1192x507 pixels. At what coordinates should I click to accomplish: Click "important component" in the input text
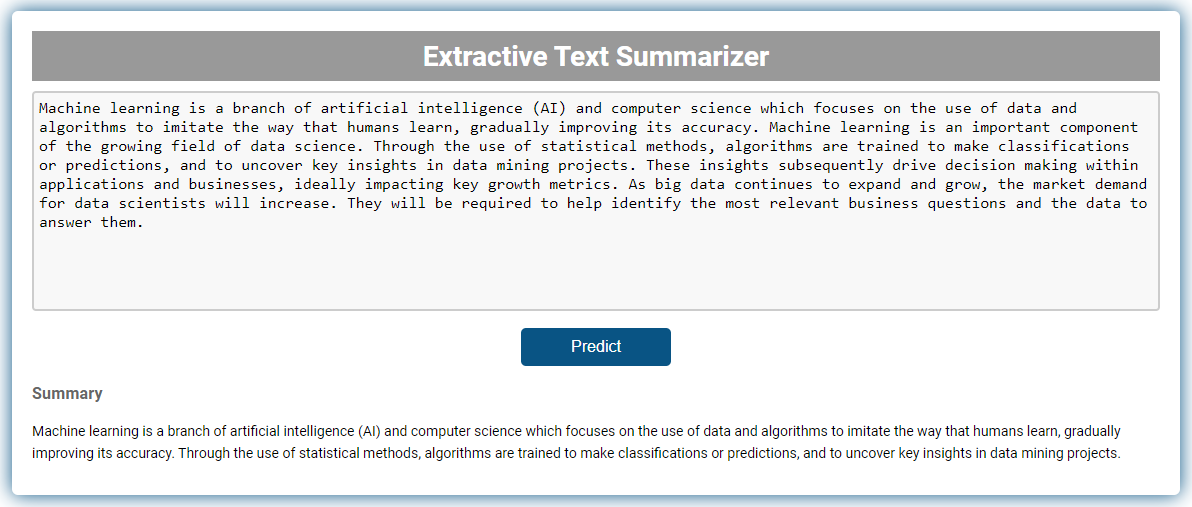1055,128
